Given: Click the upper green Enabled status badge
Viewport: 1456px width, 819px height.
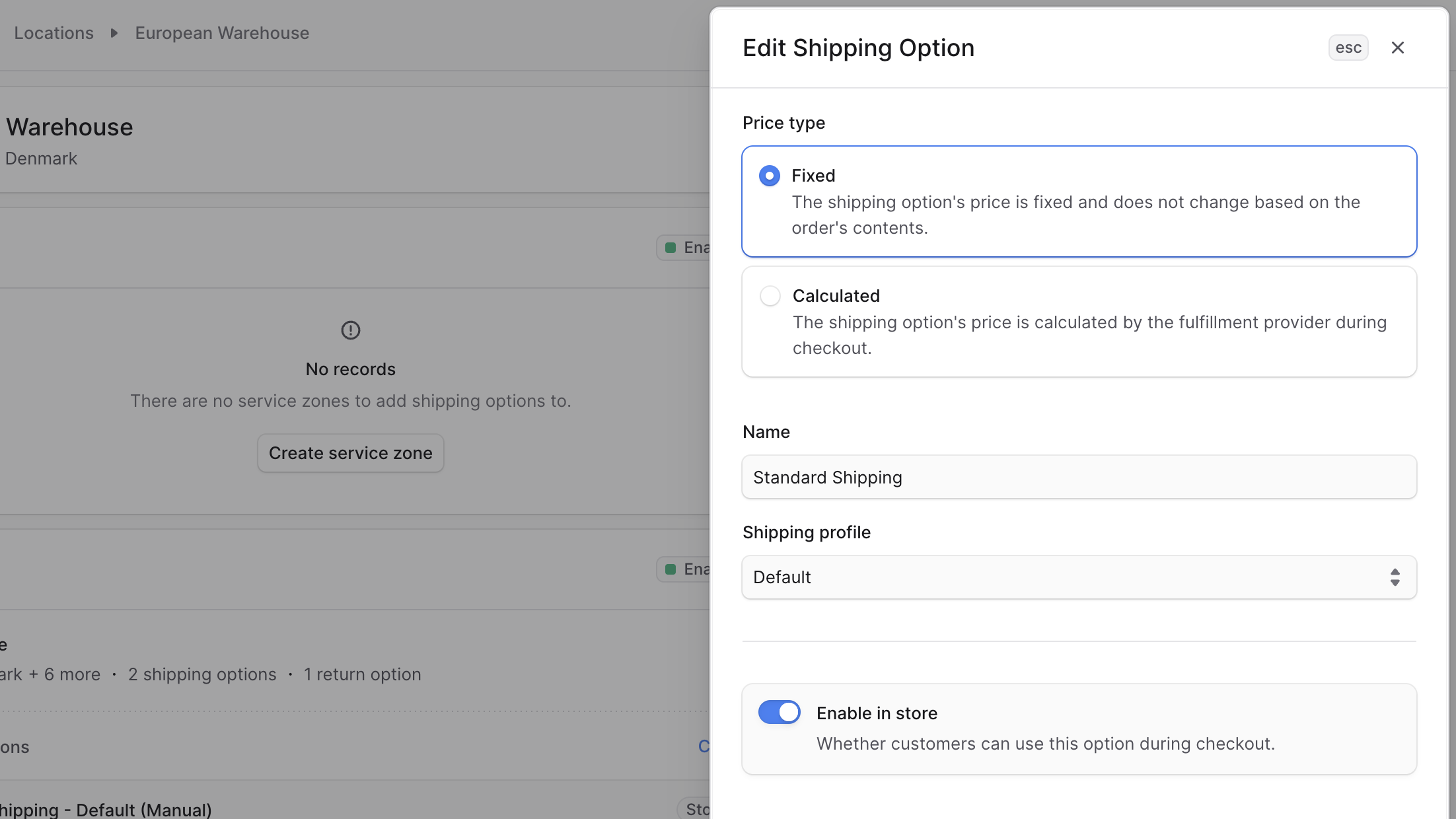Looking at the screenshot, I should tap(684, 248).
